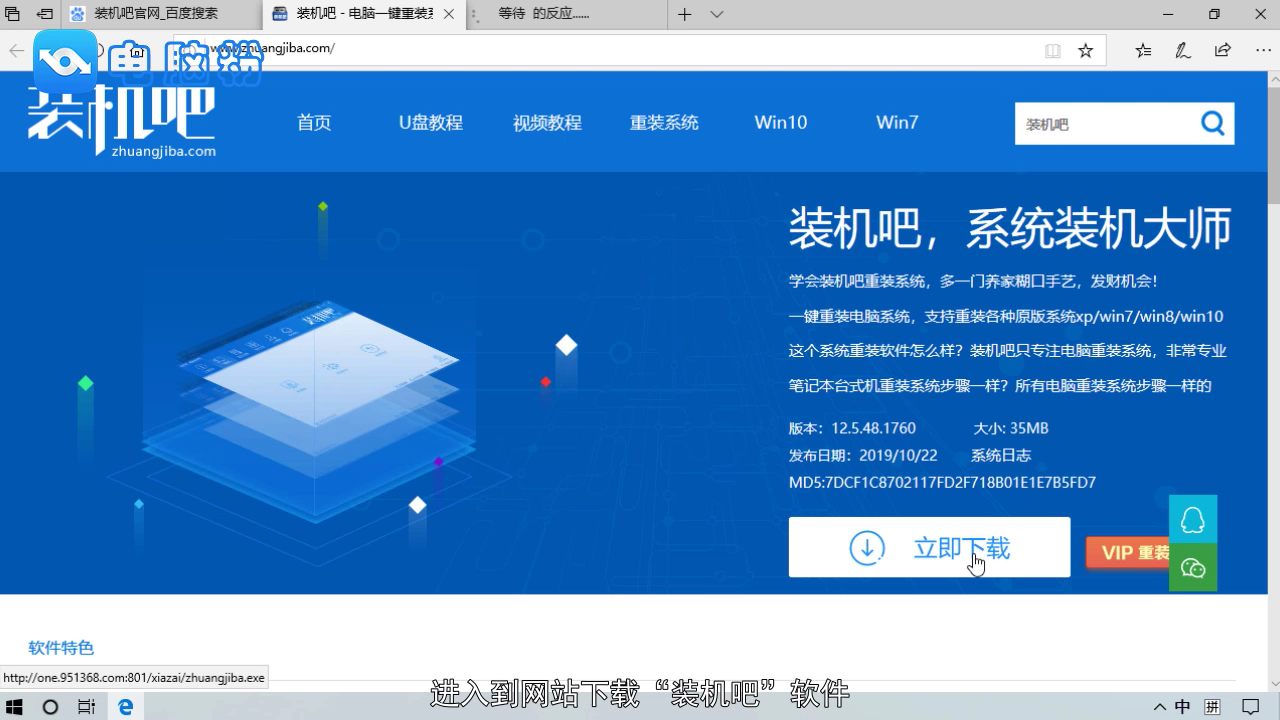Click the set tabs aside icon

click(x=45, y=14)
